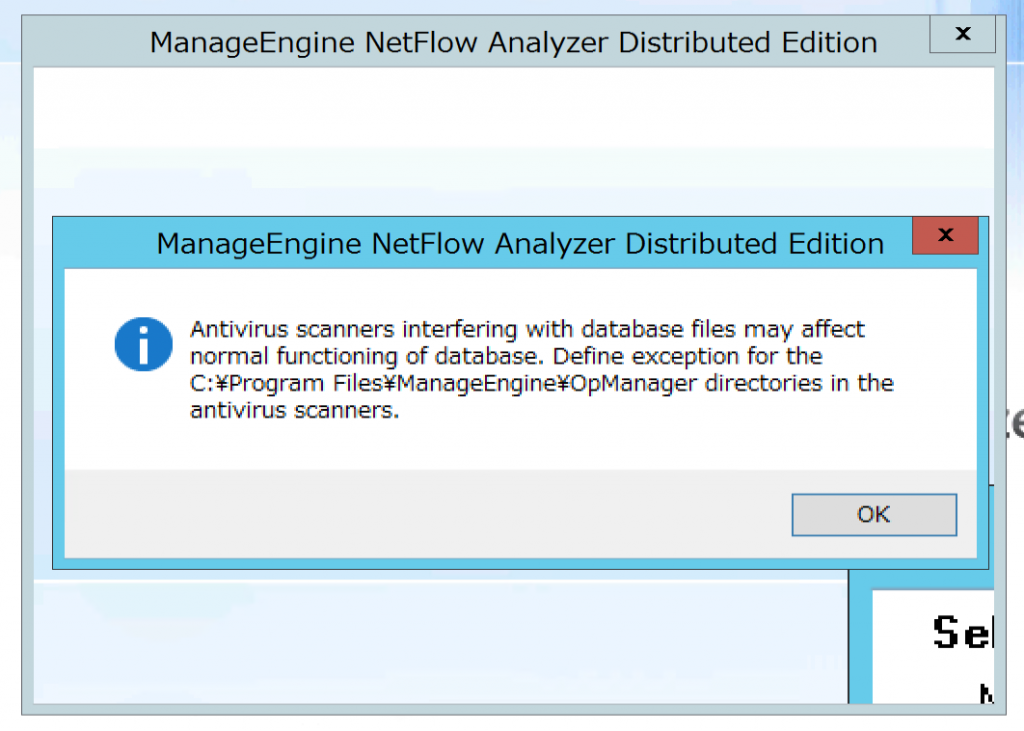Viewport: 1024px width, 731px height.
Task: Close the foreground dialog with its red X
Action: 945,236
